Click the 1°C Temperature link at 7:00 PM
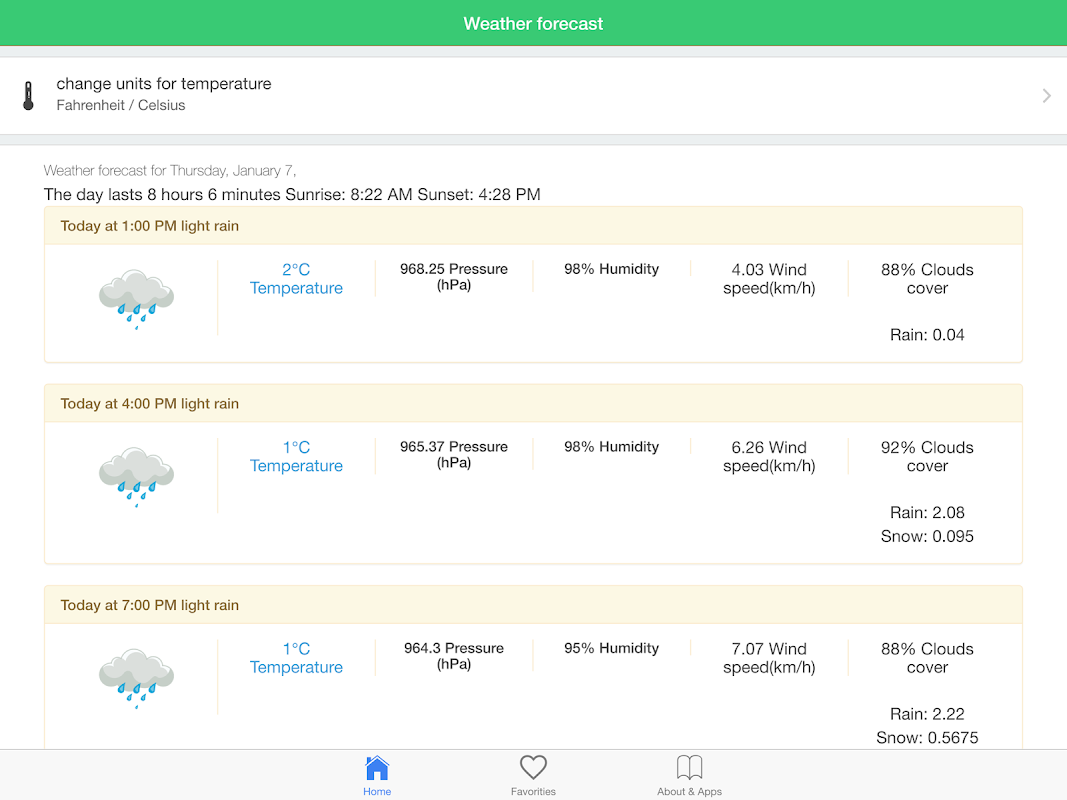The image size is (1067, 800). pyautogui.click(x=296, y=658)
